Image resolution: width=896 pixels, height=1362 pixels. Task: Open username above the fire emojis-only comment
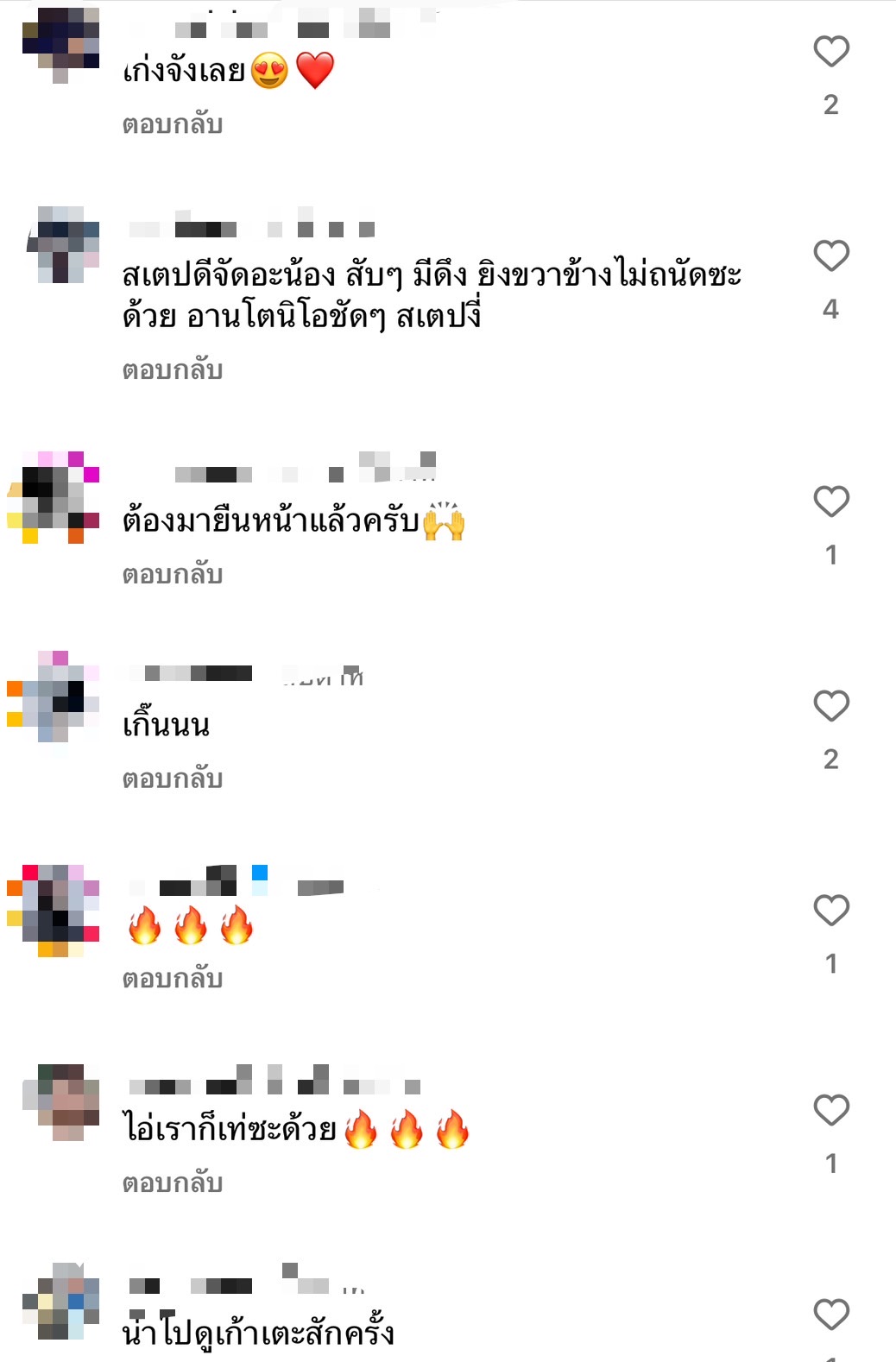click(237, 882)
